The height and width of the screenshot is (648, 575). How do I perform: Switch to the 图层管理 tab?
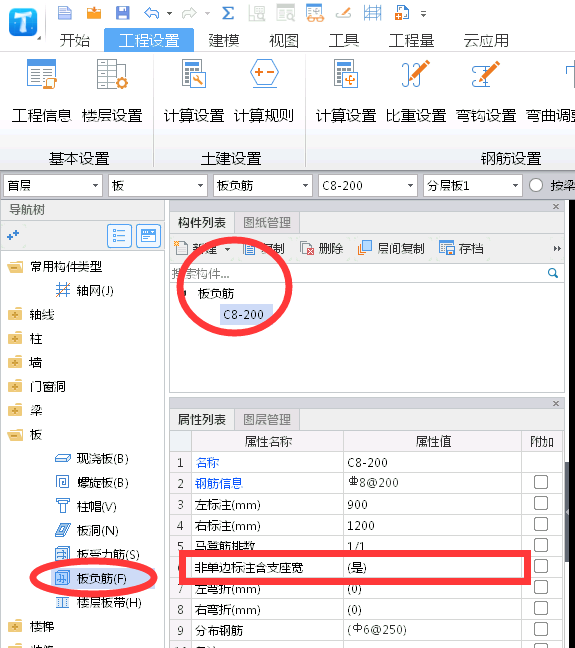(267, 419)
